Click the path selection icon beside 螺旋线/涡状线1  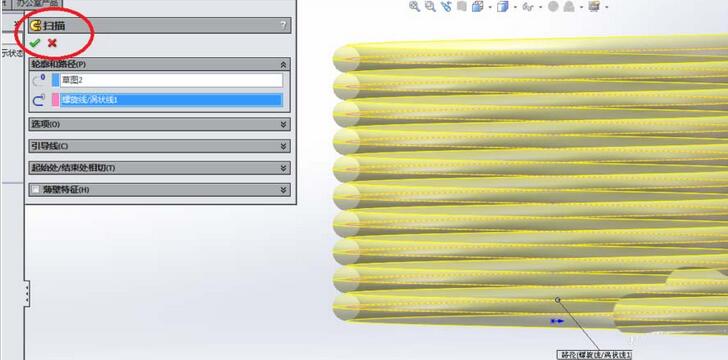click(x=39, y=99)
